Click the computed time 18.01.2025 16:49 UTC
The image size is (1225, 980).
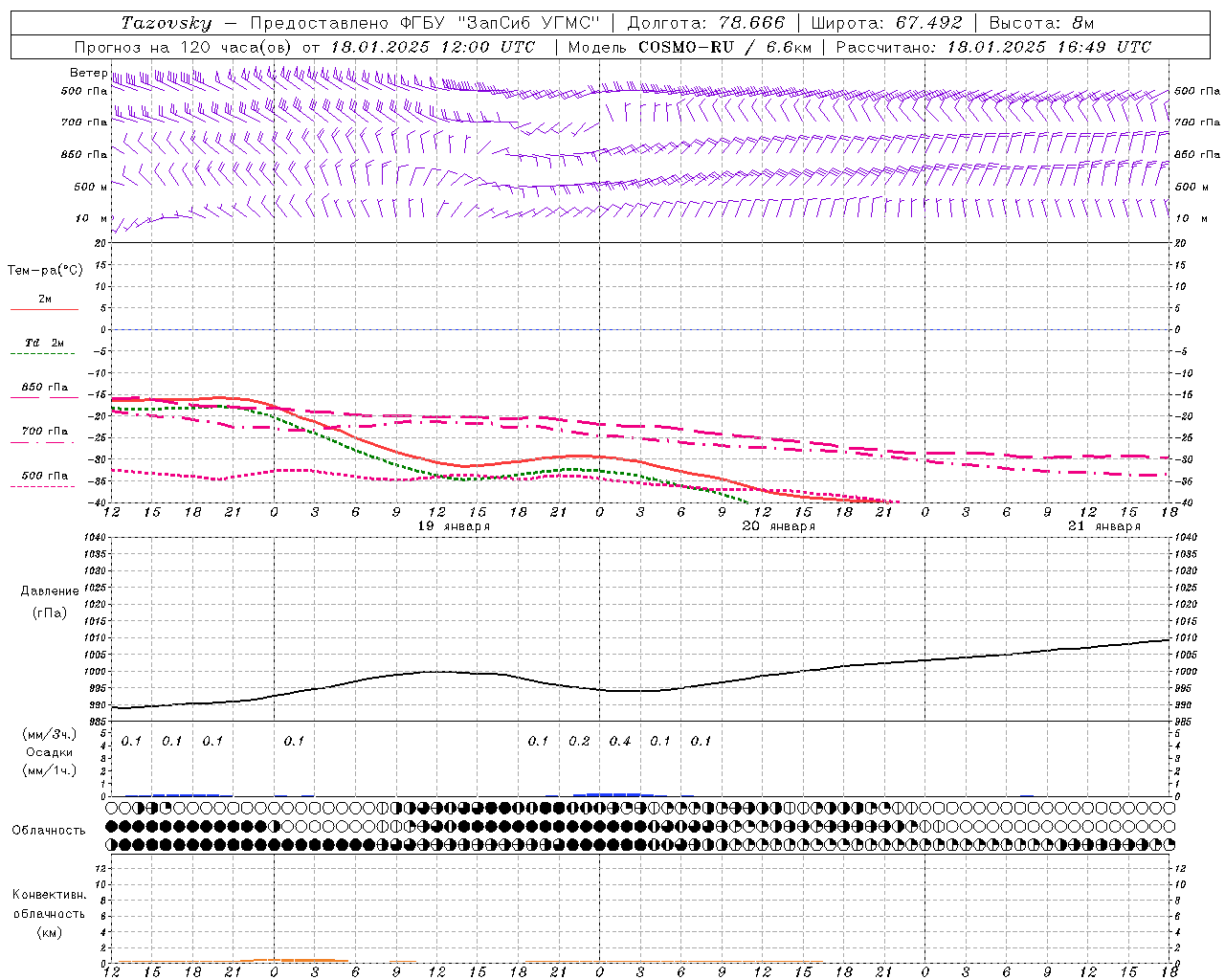[1049, 47]
